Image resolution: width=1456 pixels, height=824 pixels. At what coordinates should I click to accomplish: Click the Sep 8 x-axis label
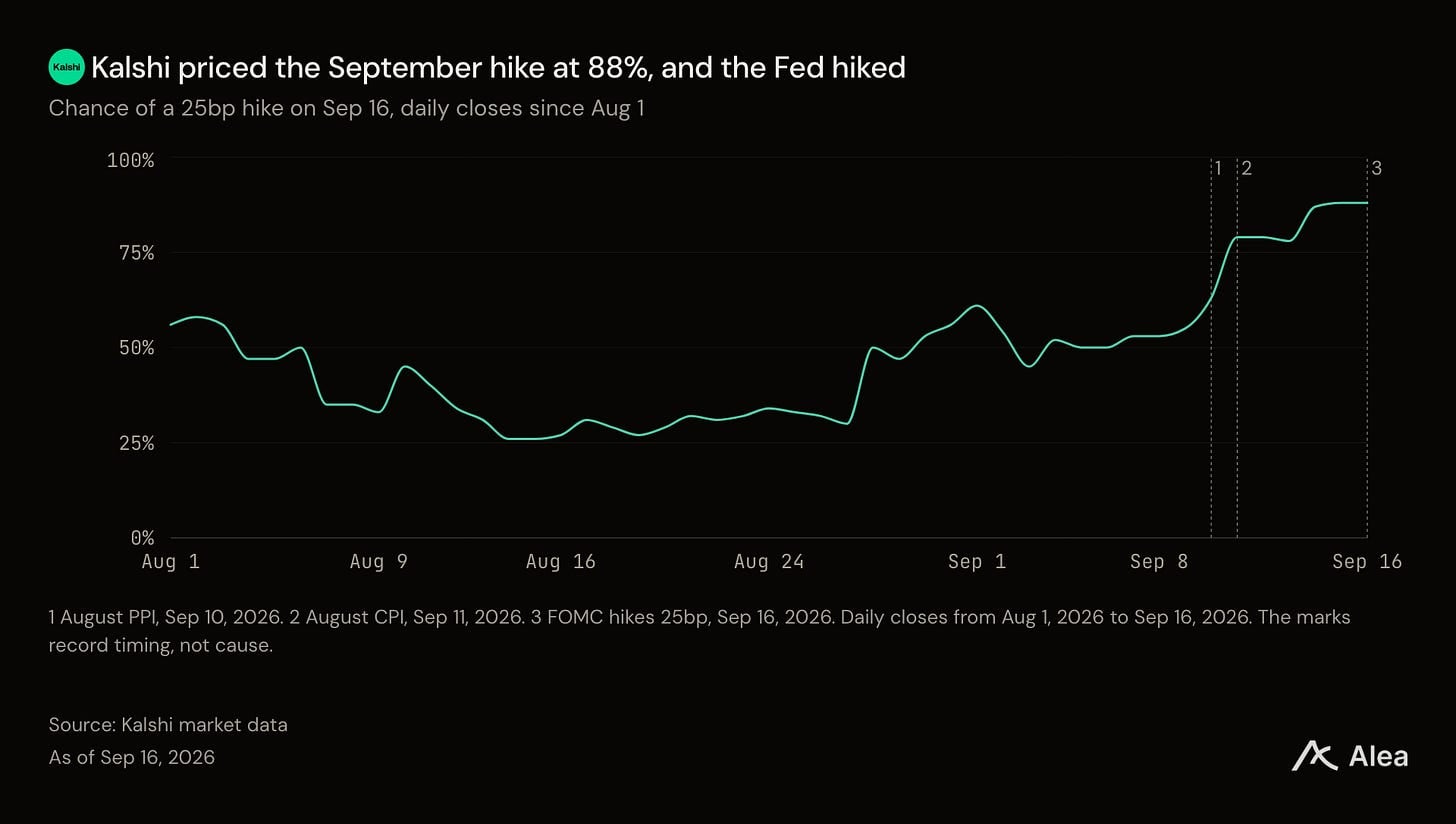tap(1159, 562)
